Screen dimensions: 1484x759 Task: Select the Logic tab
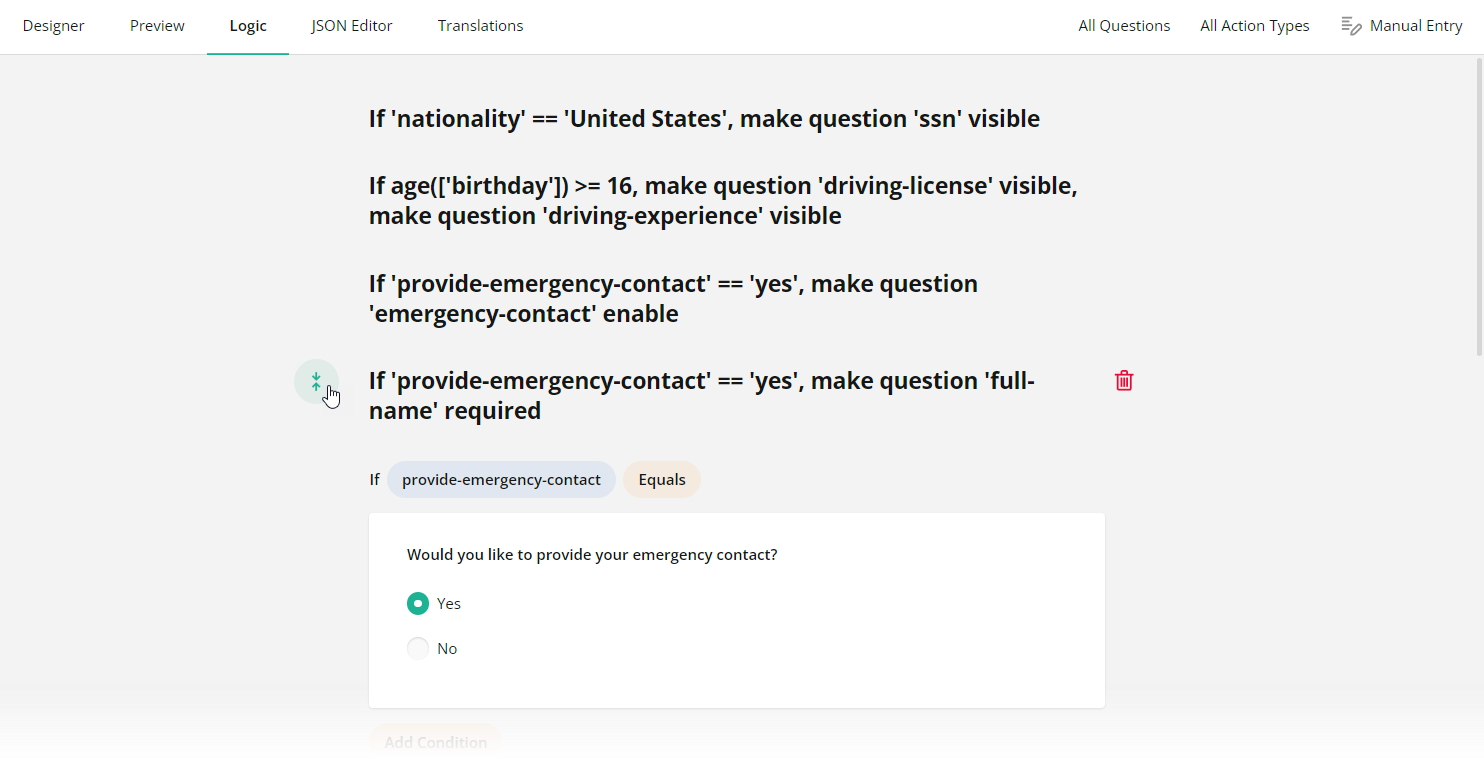[247, 25]
